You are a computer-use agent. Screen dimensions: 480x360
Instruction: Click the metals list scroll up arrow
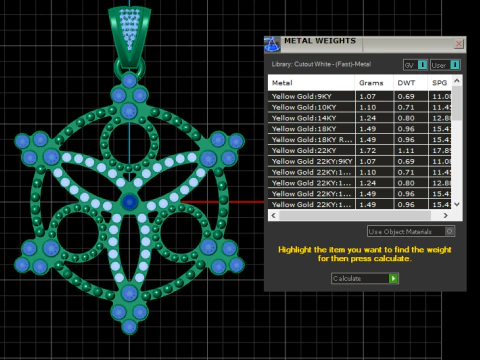(457, 81)
